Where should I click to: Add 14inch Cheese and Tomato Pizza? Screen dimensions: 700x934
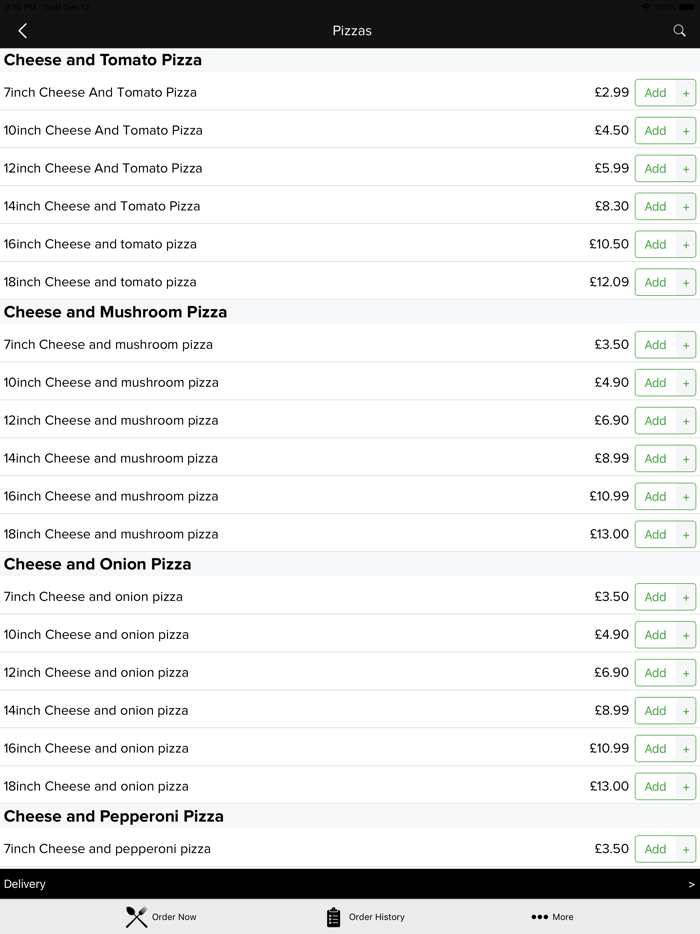coord(655,207)
